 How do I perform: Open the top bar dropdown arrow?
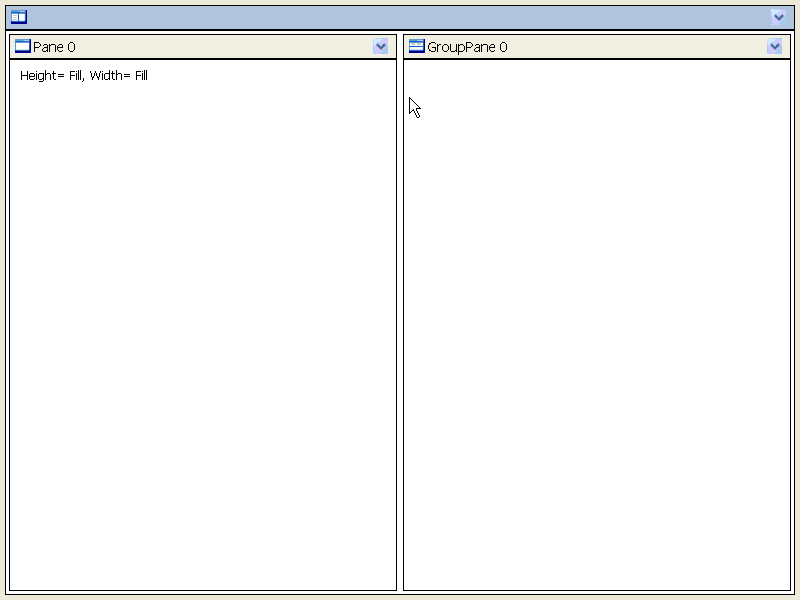[x=779, y=17]
